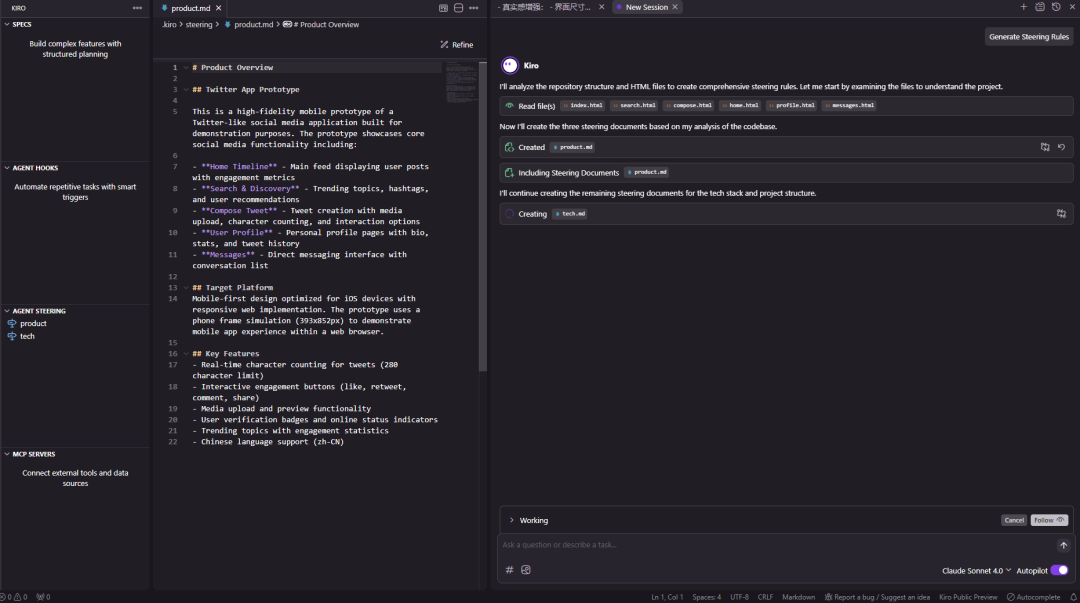
Task: Switch to the product.md editor tab
Action: coord(190,8)
